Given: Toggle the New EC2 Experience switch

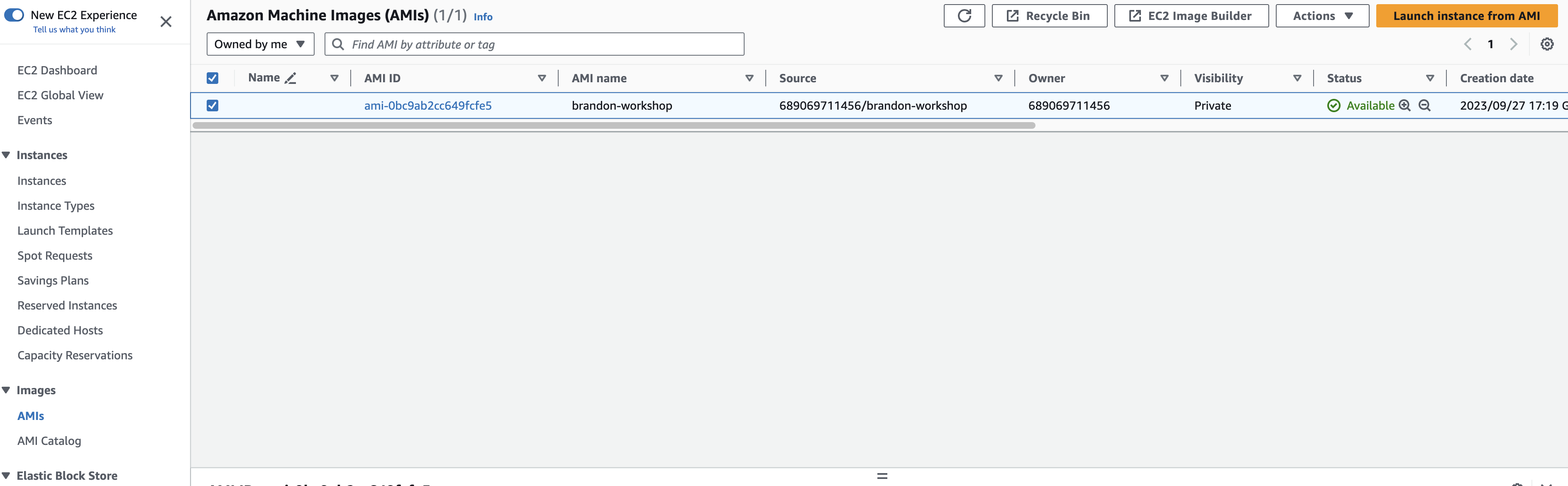Looking at the screenshot, I should click(14, 15).
